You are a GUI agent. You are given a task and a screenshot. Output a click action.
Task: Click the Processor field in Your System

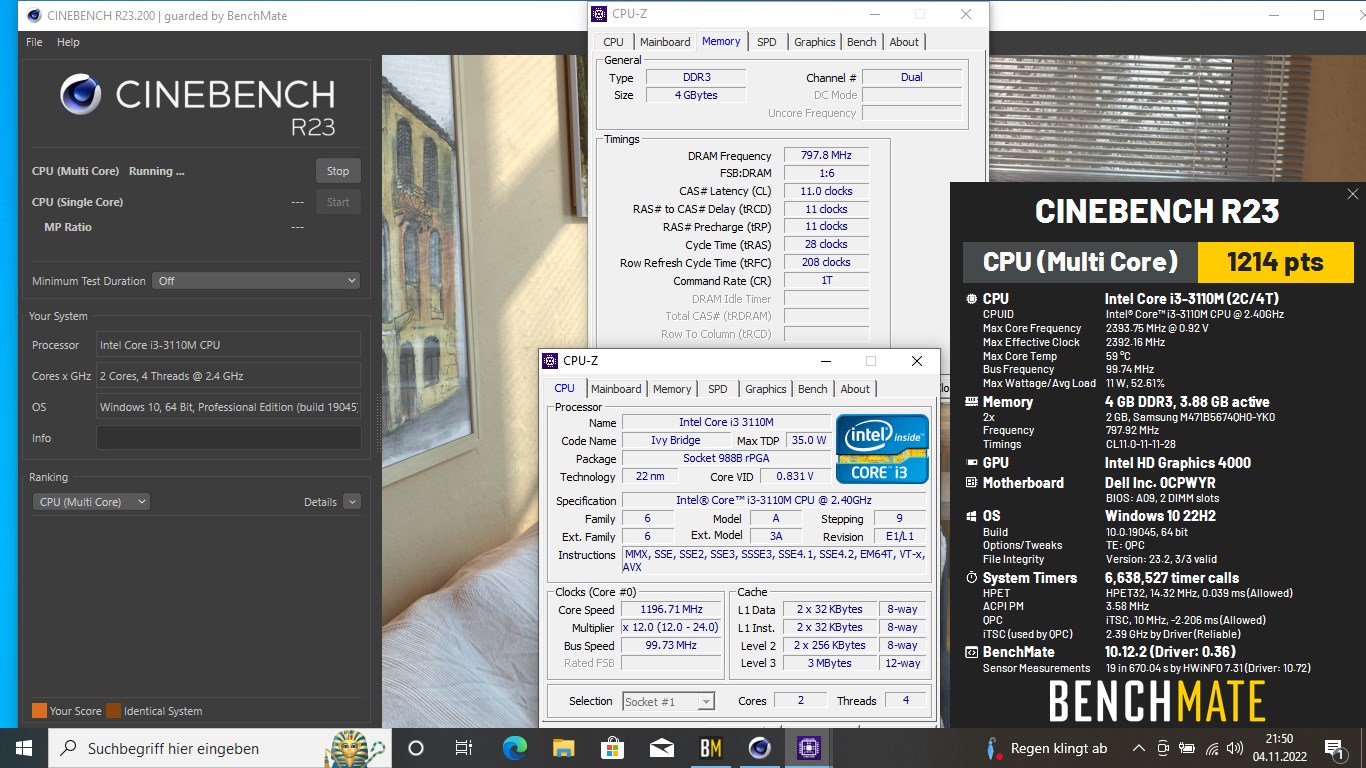[x=228, y=345]
